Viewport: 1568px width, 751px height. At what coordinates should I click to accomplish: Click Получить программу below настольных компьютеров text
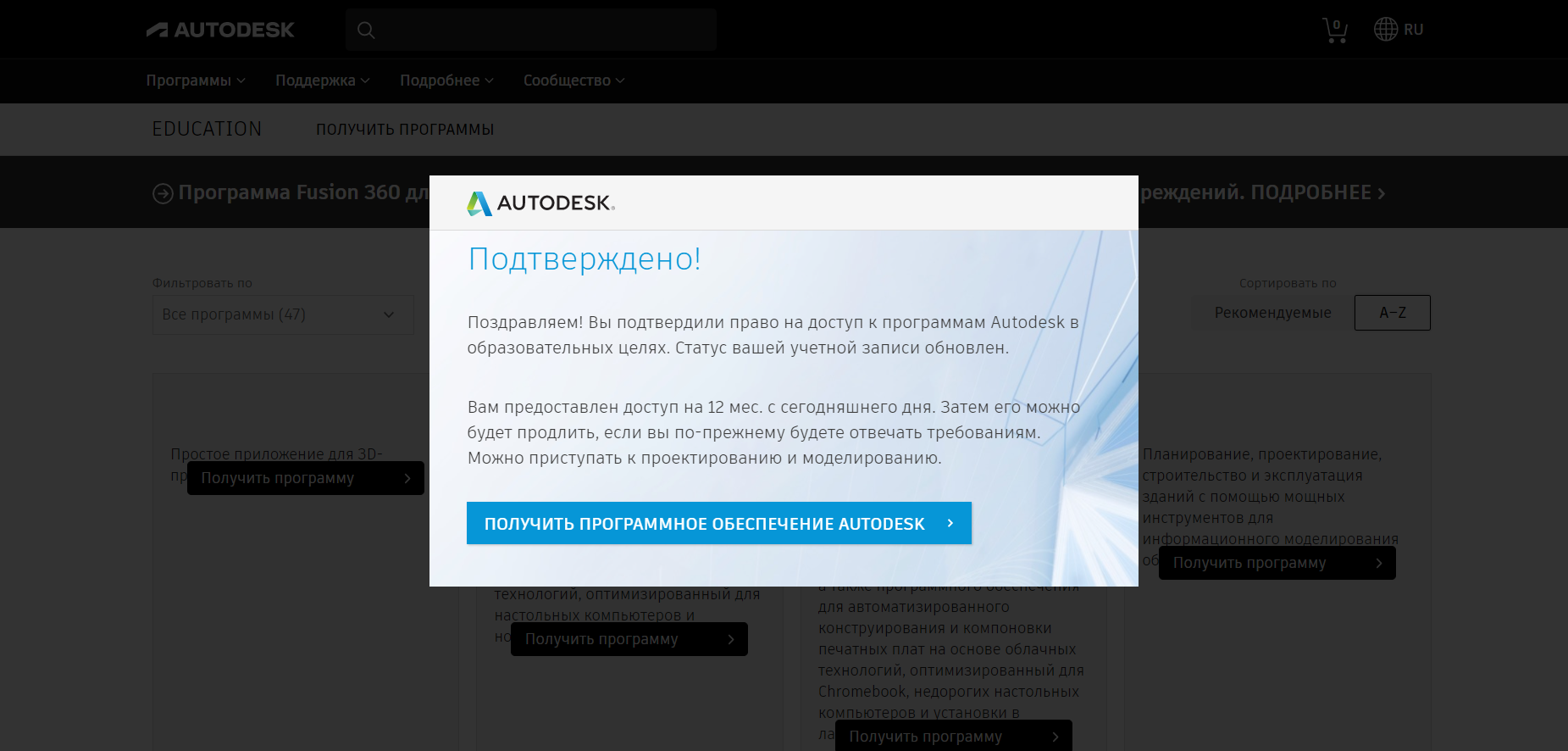(629, 639)
